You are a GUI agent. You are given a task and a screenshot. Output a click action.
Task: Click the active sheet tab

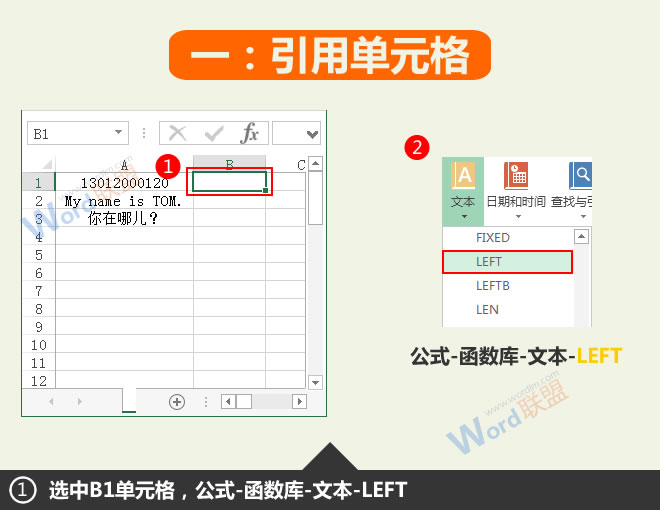[x=129, y=400]
